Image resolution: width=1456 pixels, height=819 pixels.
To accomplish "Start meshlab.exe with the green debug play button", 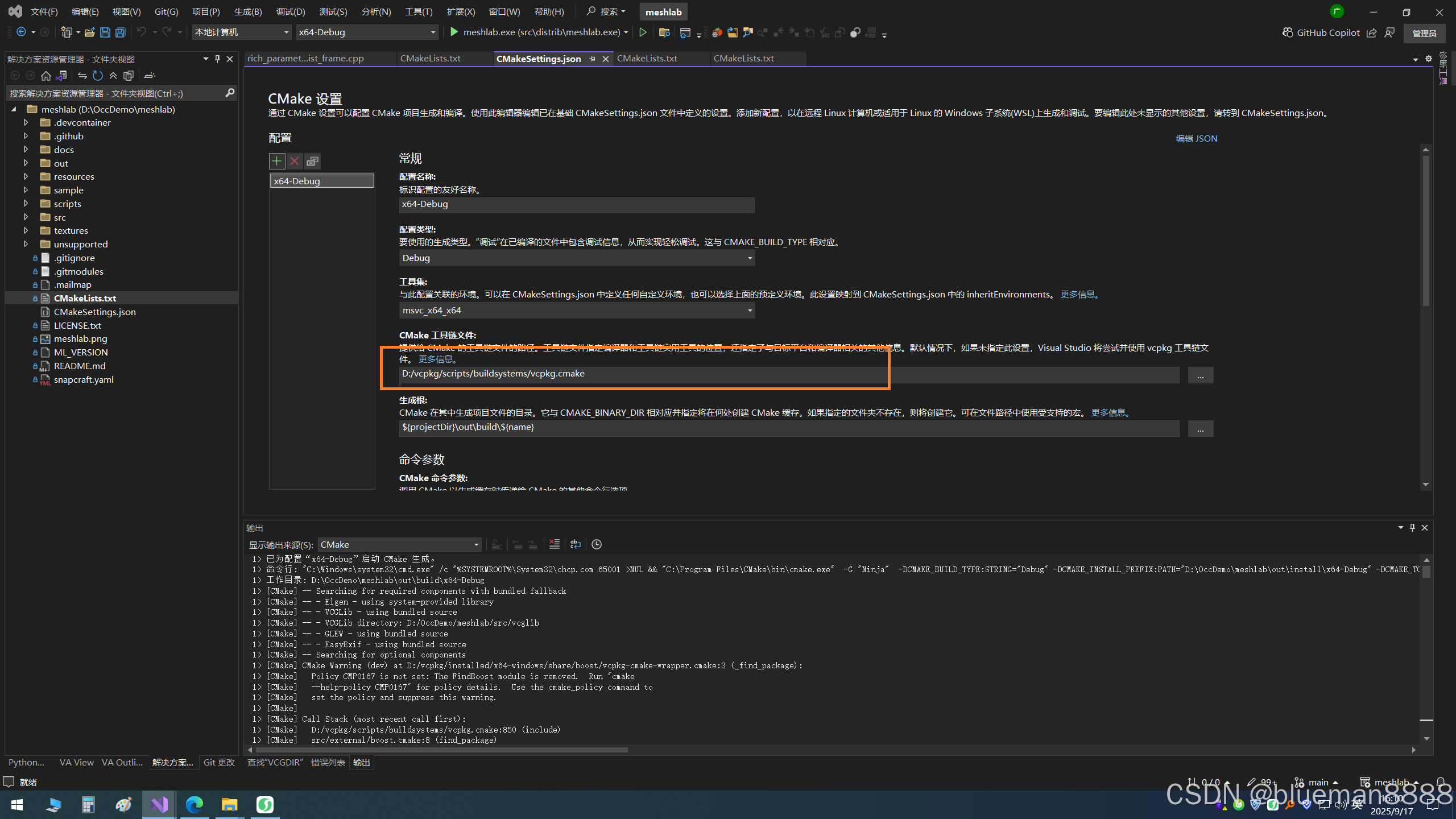I will pos(454,32).
